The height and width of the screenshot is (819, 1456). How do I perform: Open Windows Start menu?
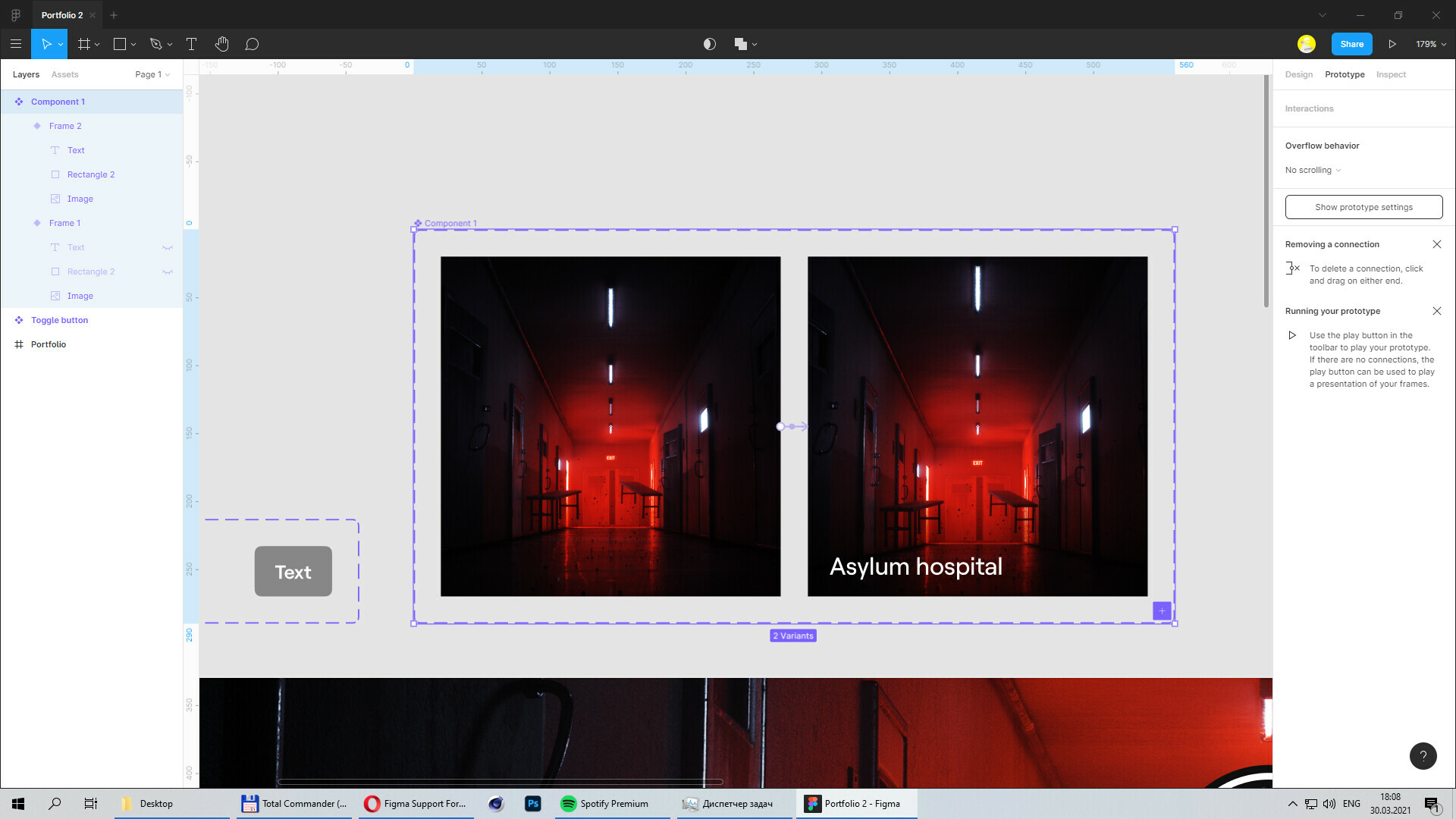coord(18,804)
